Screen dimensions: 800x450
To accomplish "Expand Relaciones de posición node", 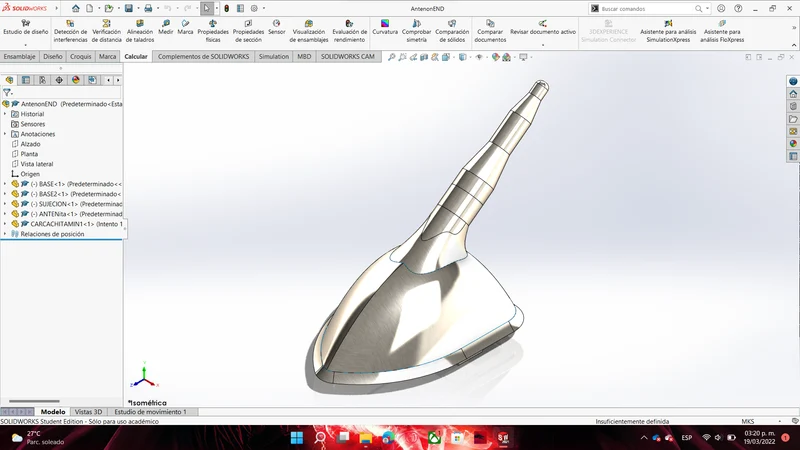I will pyautogui.click(x=5, y=234).
